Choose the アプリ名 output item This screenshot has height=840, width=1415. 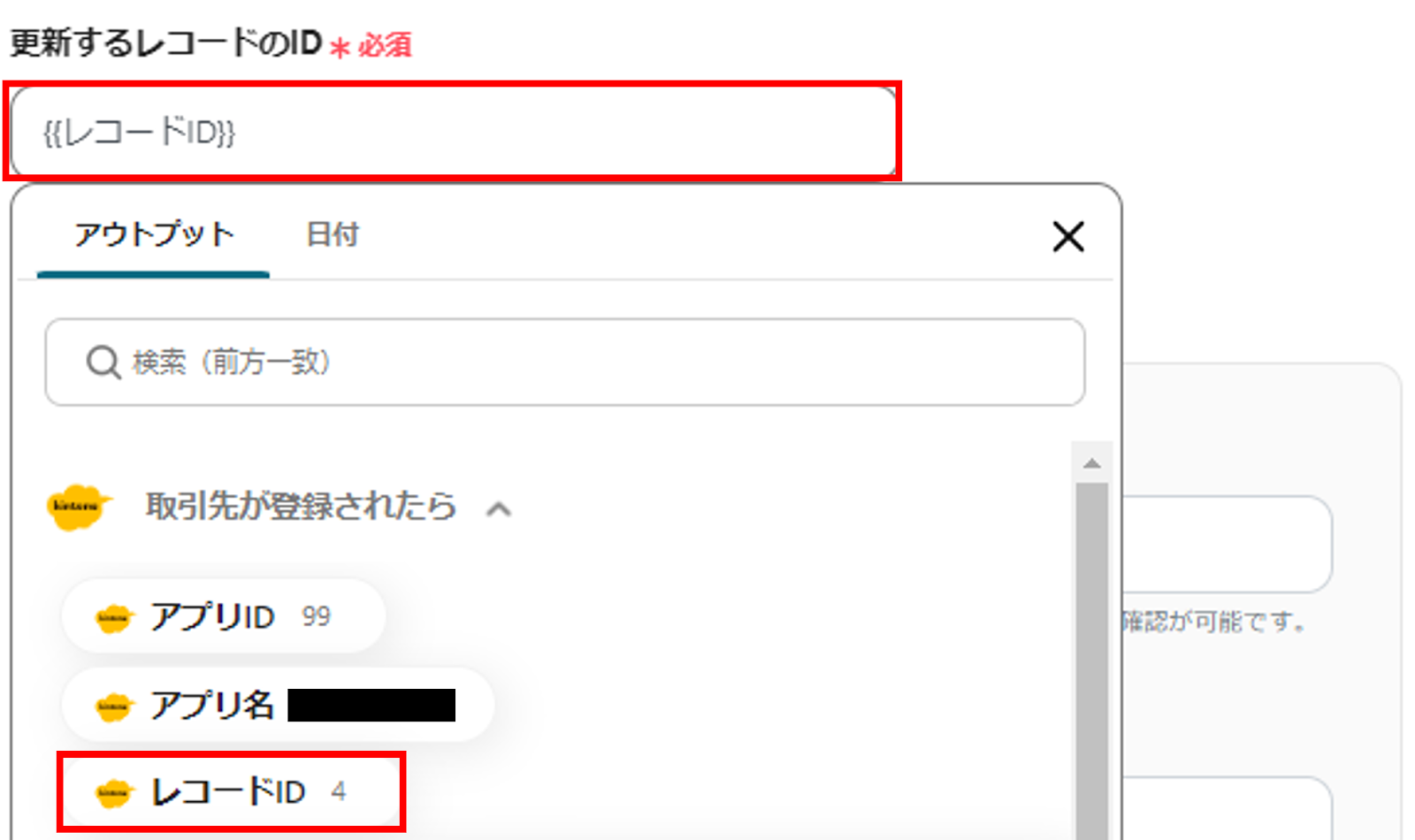coord(278,705)
